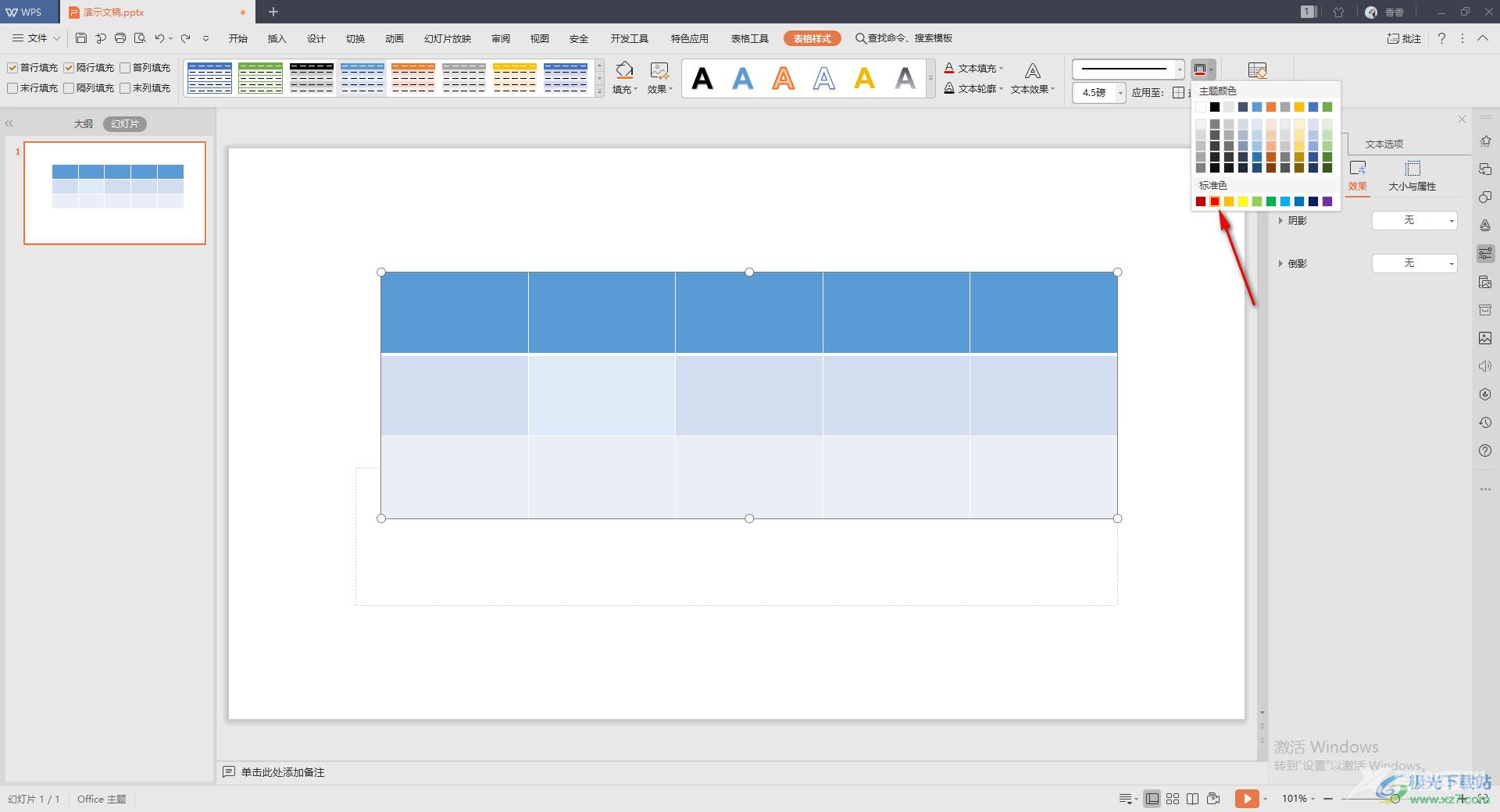Enable 隔列填充 checkbox
The width and height of the screenshot is (1500, 812).
[69, 88]
